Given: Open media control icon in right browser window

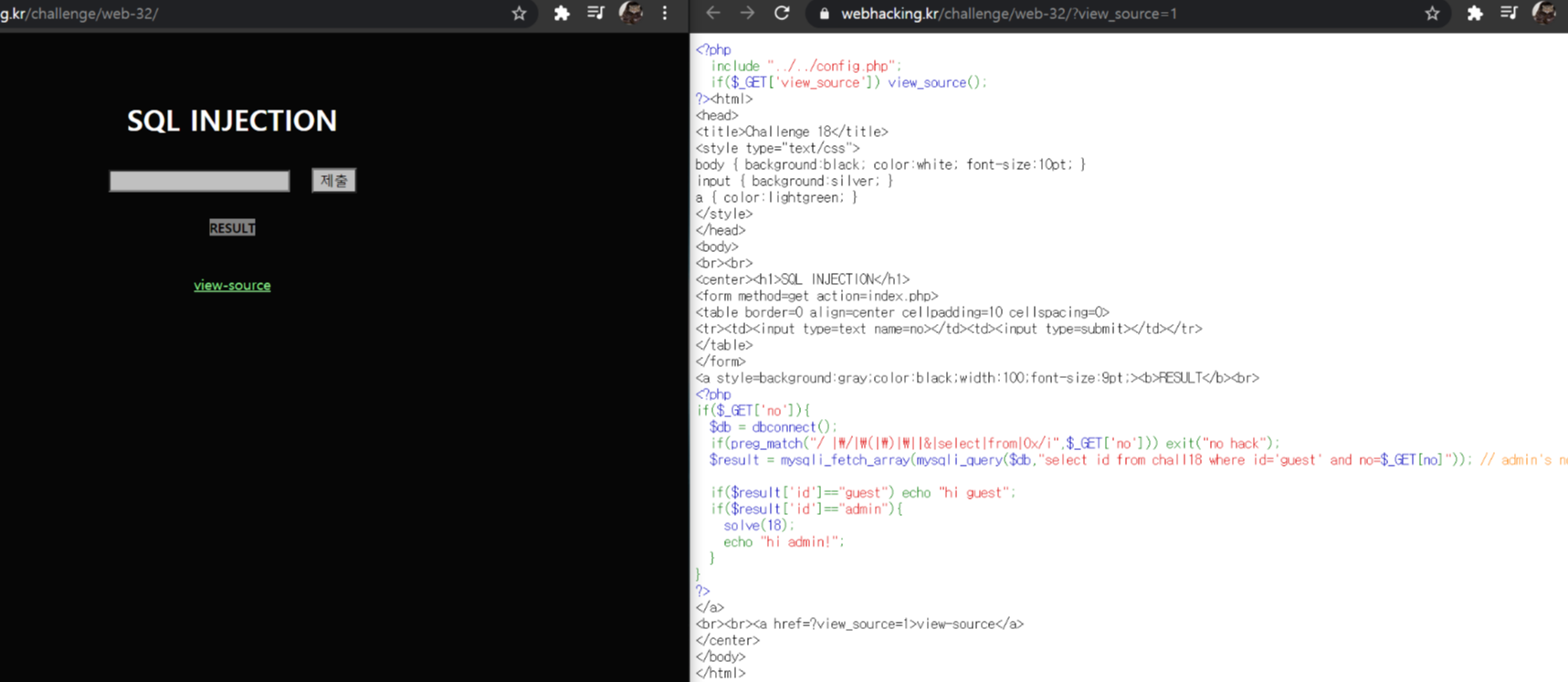Looking at the screenshot, I should [1509, 13].
